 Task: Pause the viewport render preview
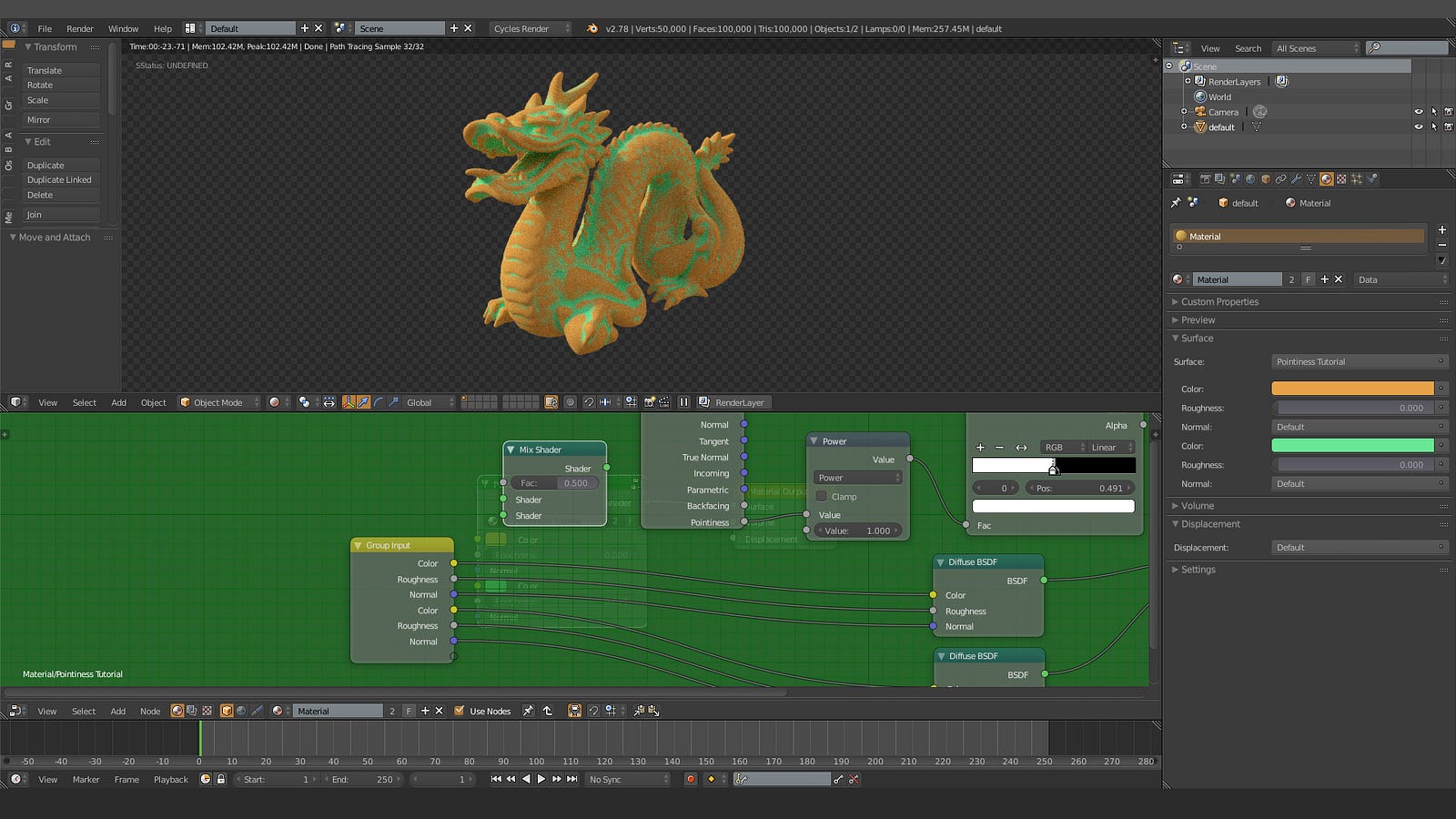683,402
